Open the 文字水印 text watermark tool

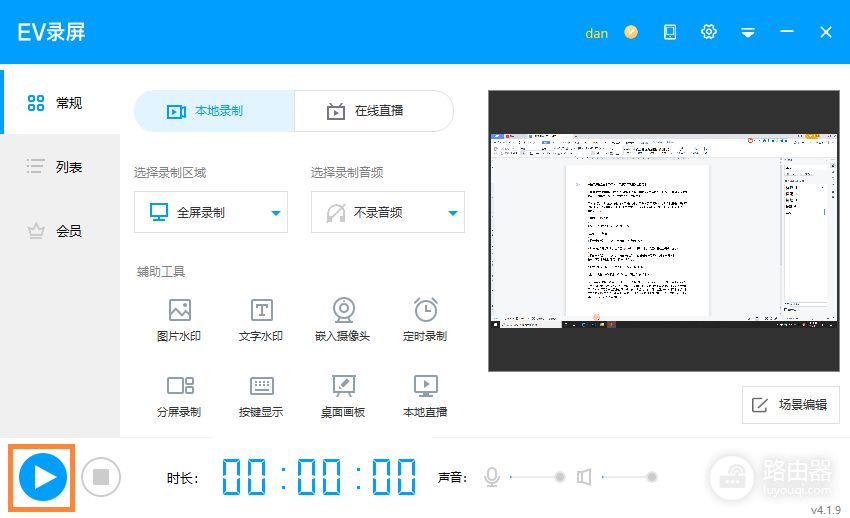coord(261,320)
